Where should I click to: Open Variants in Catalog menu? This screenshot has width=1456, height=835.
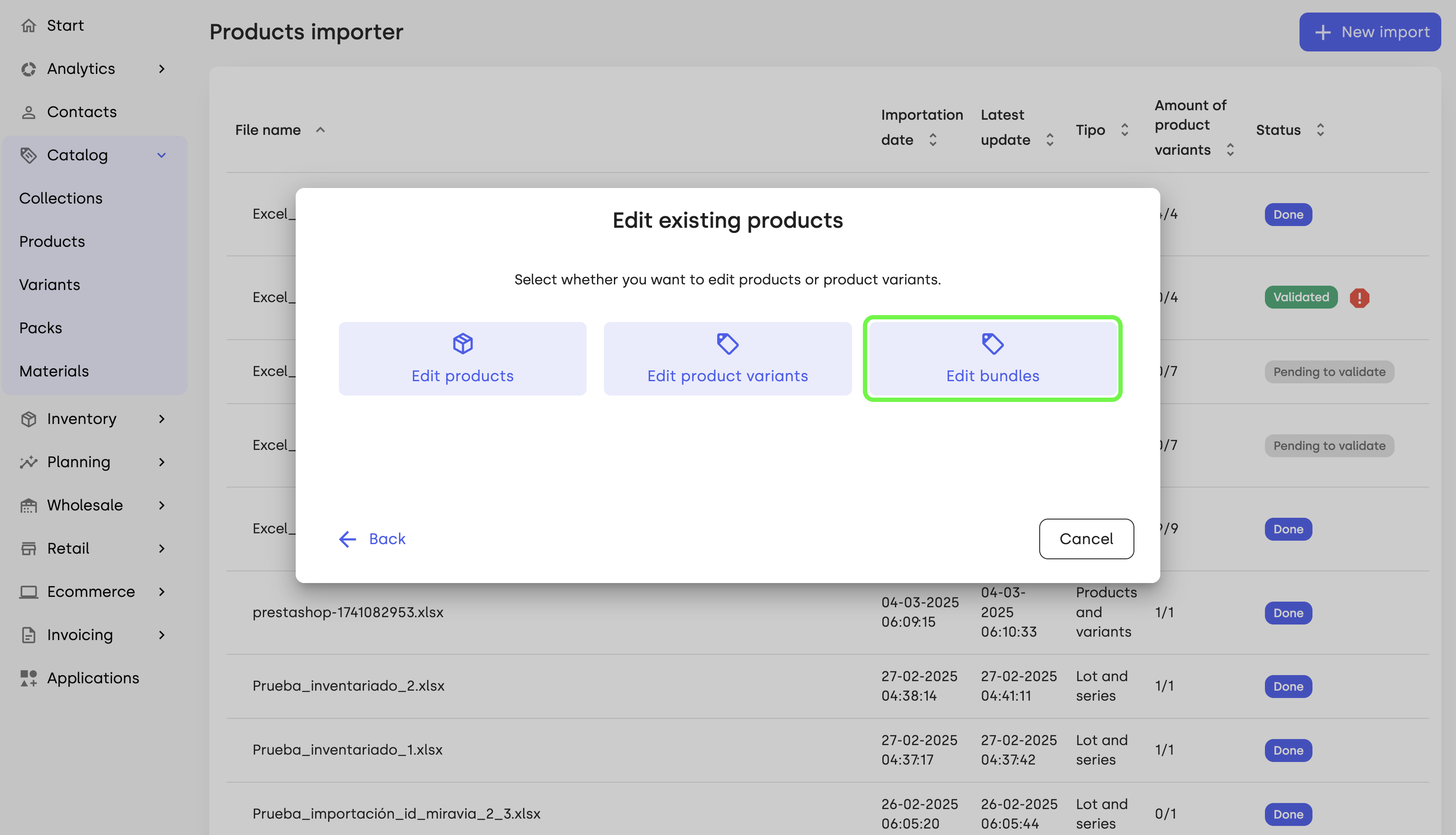click(50, 284)
